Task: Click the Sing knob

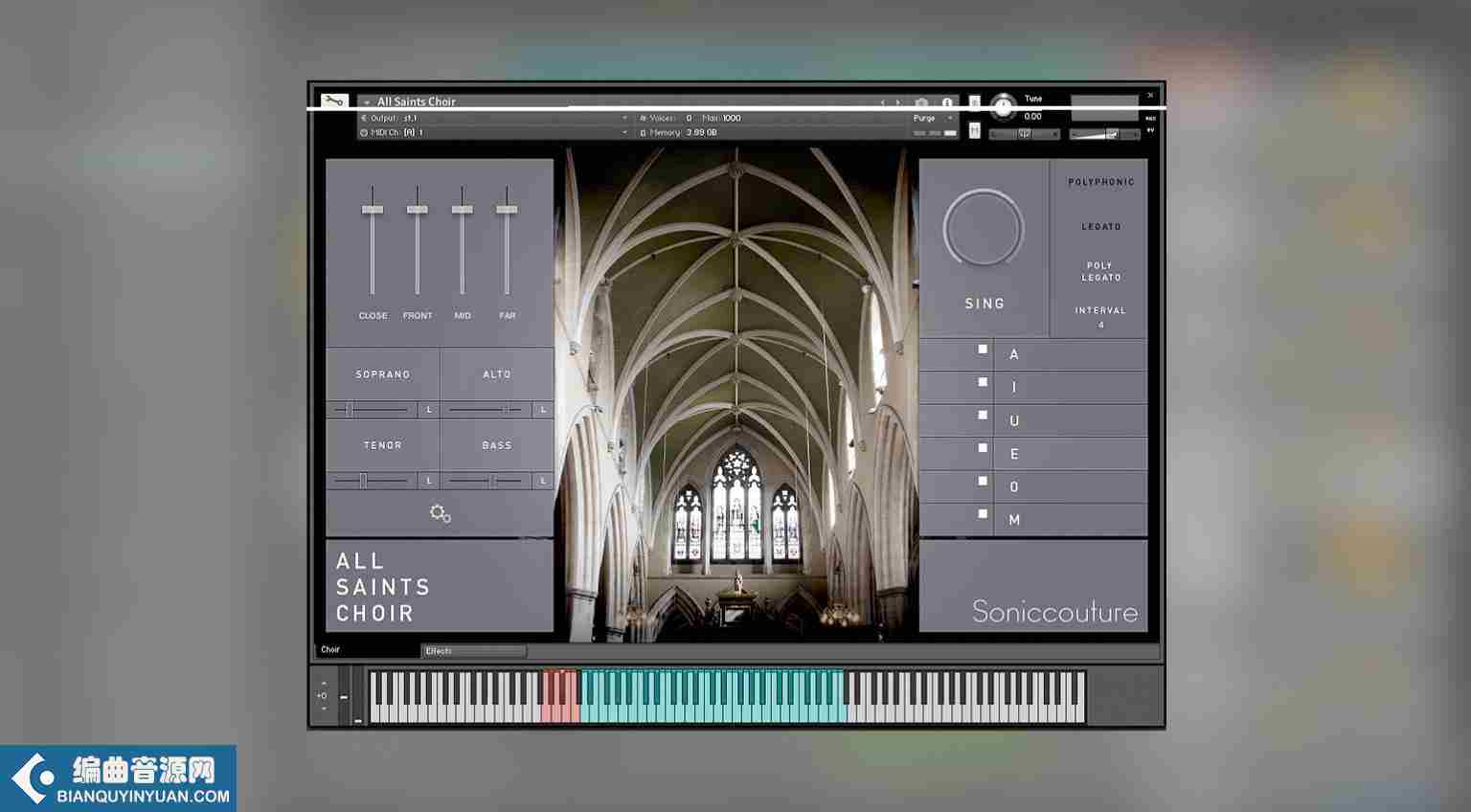Action: pyautogui.click(x=984, y=229)
